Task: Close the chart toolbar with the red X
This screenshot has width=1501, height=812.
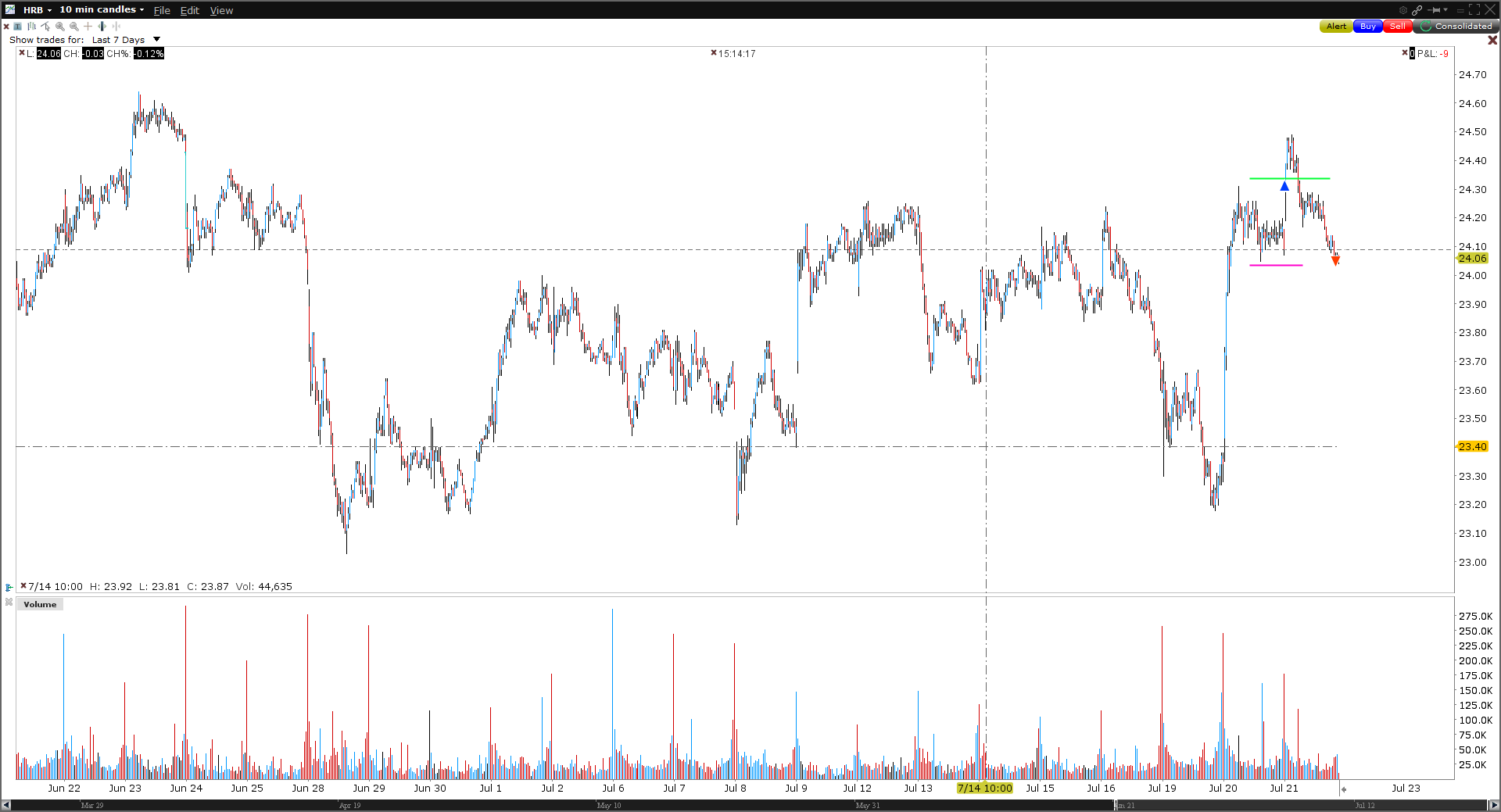Action: click(x=6, y=27)
